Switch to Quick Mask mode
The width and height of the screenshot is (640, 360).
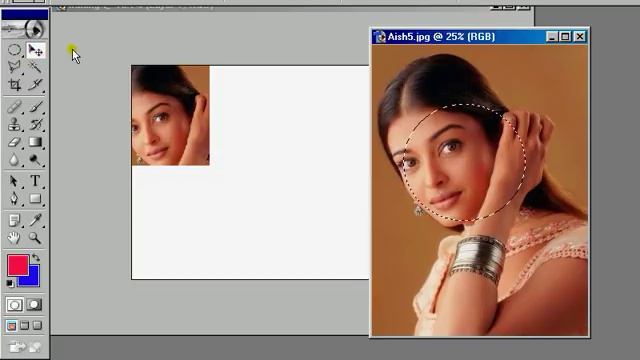34,304
